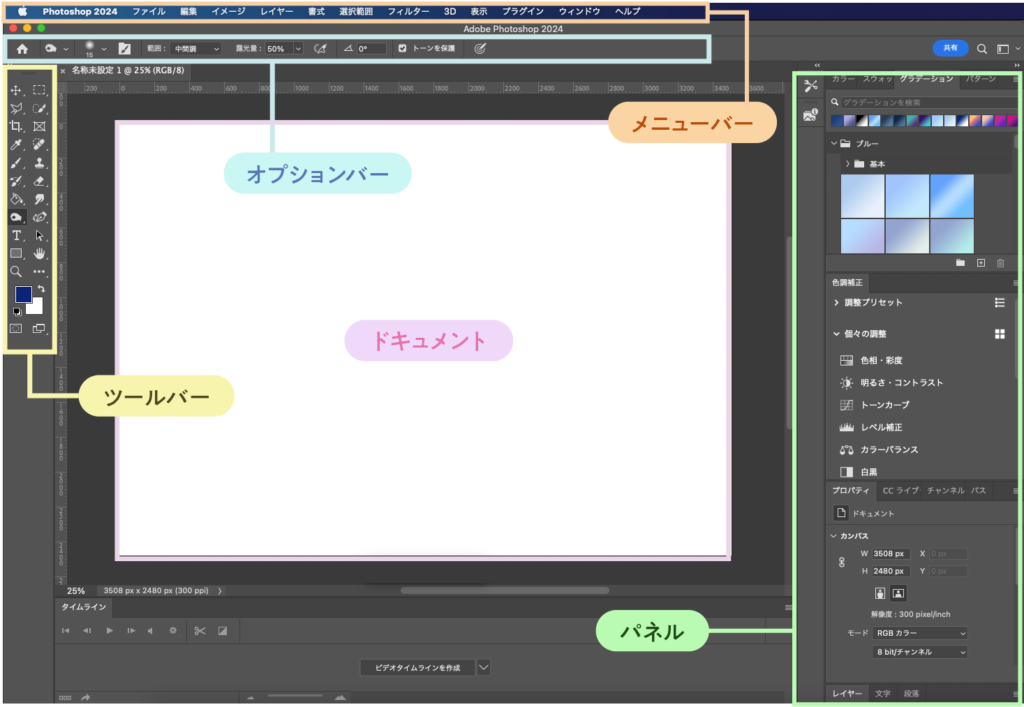Image resolution: width=1024 pixels, height=707 pixels.
Task: Toggle the トーンを保護 checkbox
Action: pos(402,48)
